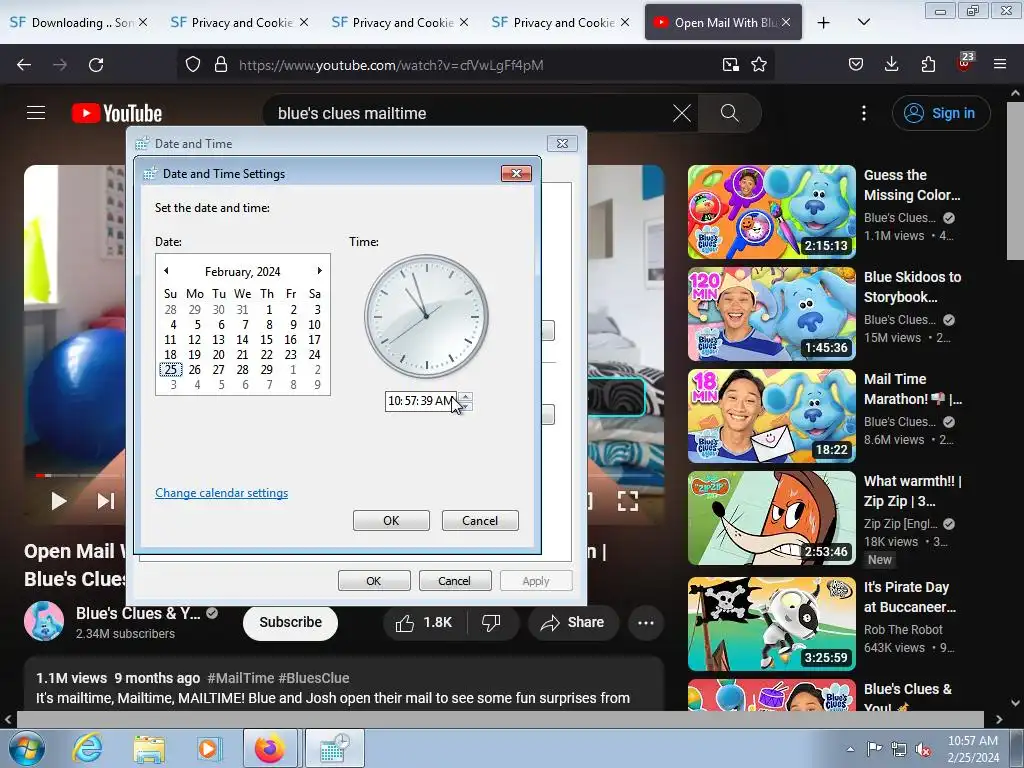Go to previous month in calendar

[x=166, y=270]
